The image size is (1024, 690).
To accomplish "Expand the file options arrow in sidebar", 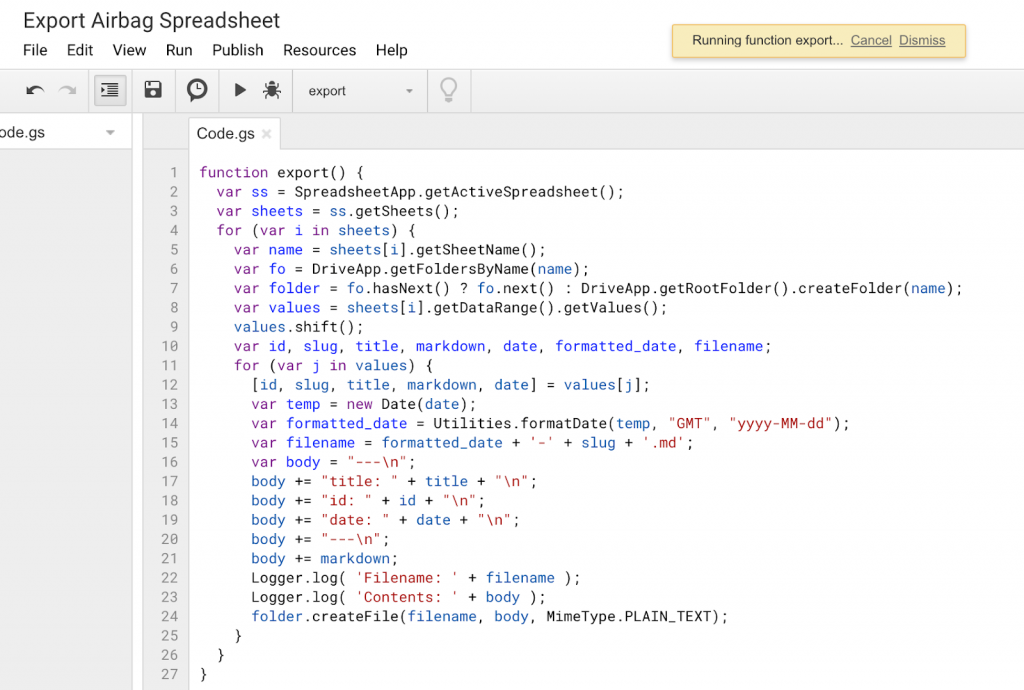I will [x=110, y=133].
